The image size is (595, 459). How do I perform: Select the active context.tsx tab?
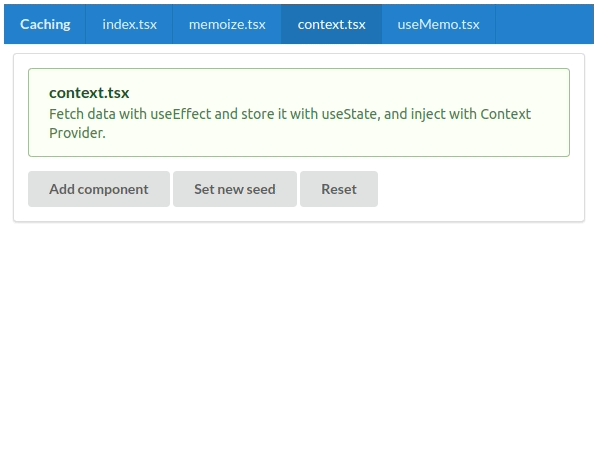[331, 24]
